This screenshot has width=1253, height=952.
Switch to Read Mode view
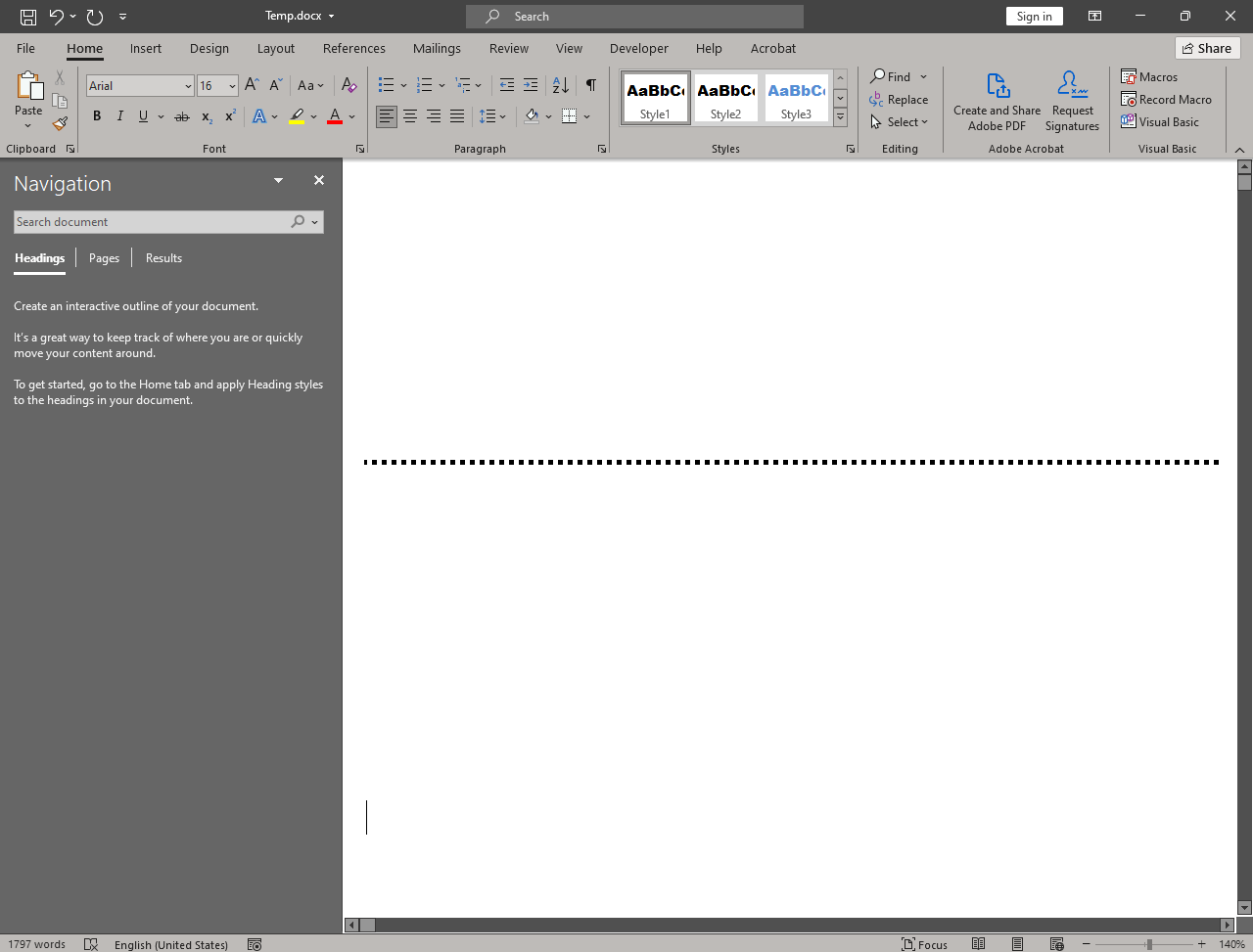pyautogui.click(x=978, y=944)
